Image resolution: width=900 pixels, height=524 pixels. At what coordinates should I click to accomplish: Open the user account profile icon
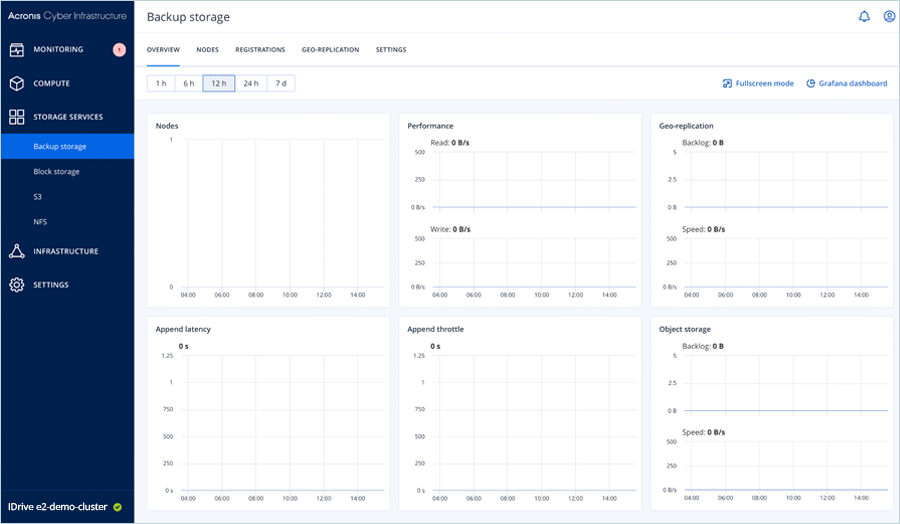point(889,17)
